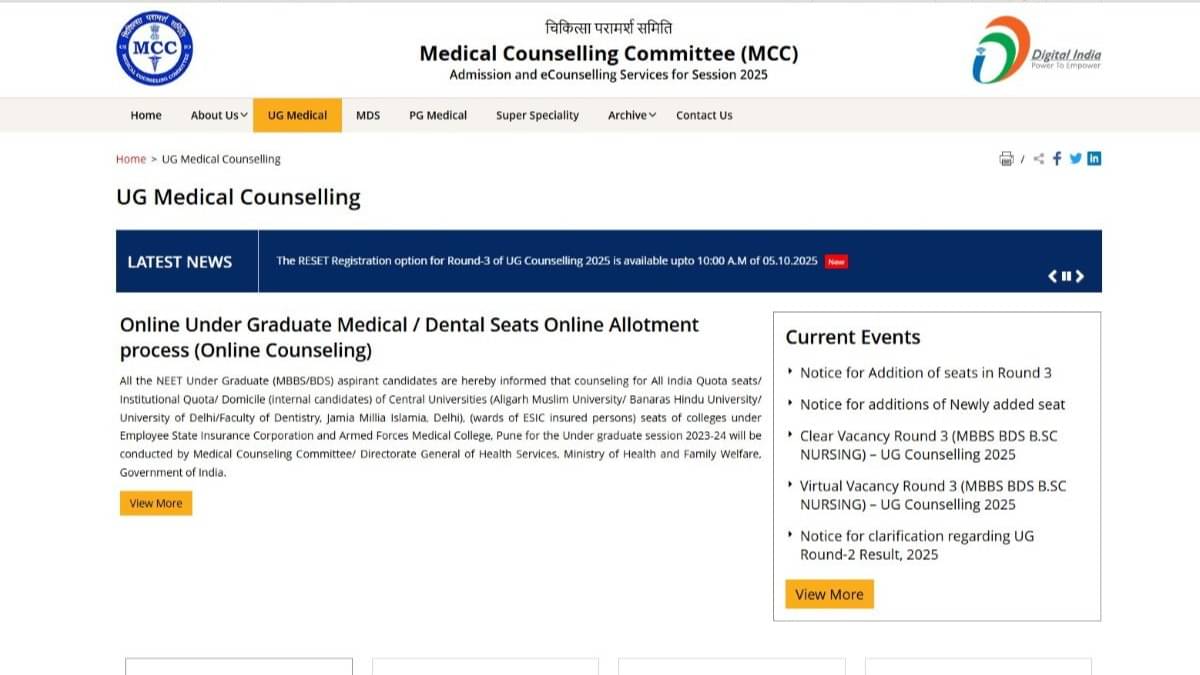Pause the Latest News ticker
1200x675 pixels.
1066,276
